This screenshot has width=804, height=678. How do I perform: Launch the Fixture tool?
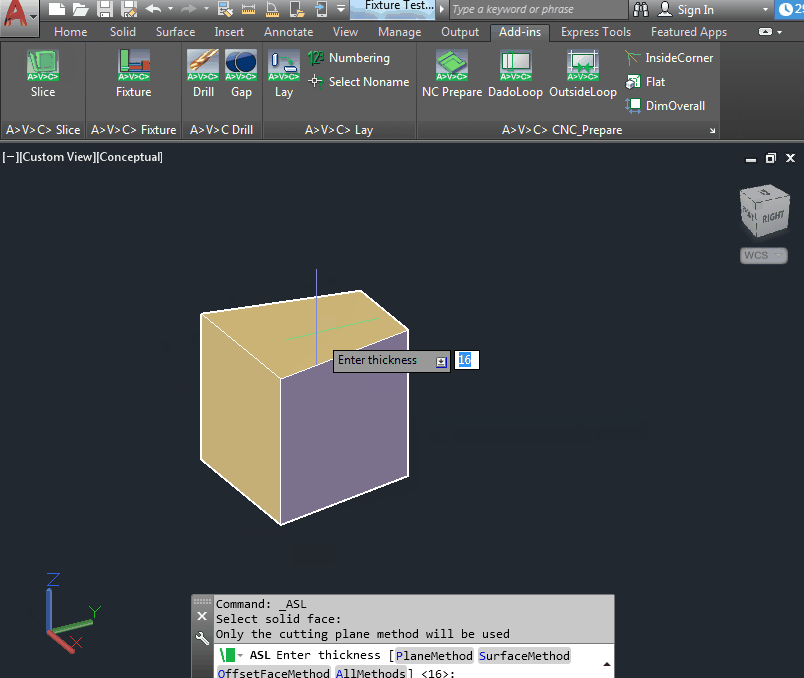133,73
